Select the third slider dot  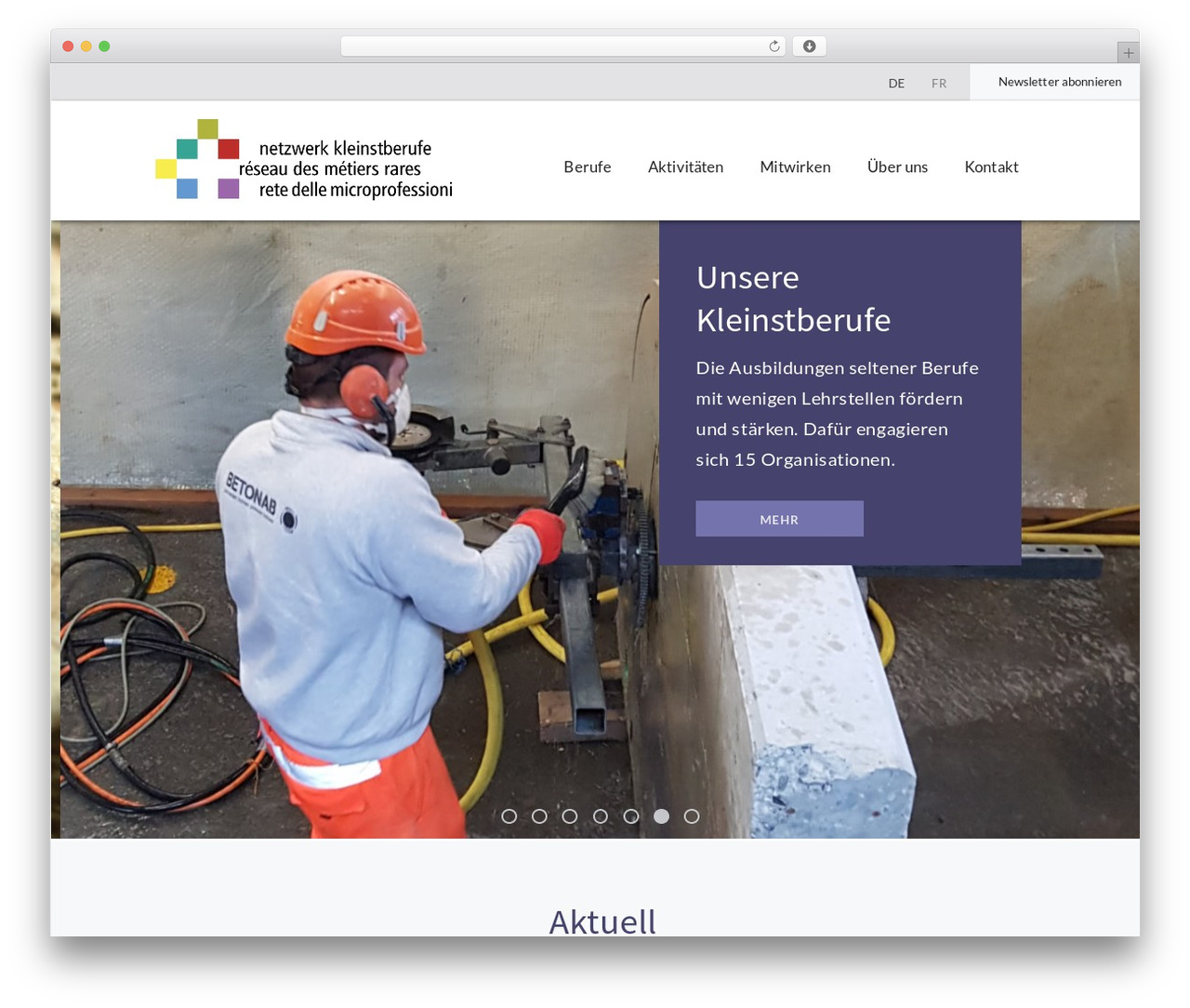[570, 816]
